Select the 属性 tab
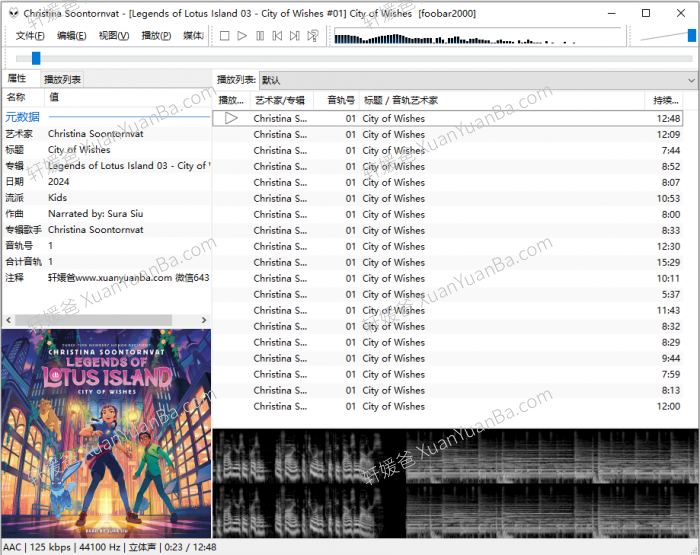This screenshot has width=700, height=555. click(x=17, y=79)
